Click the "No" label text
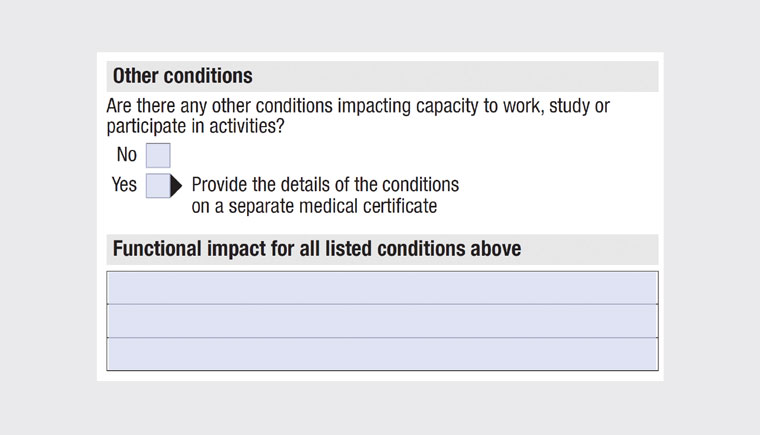Screen dimensions: 760x435 tap(127, 155)
